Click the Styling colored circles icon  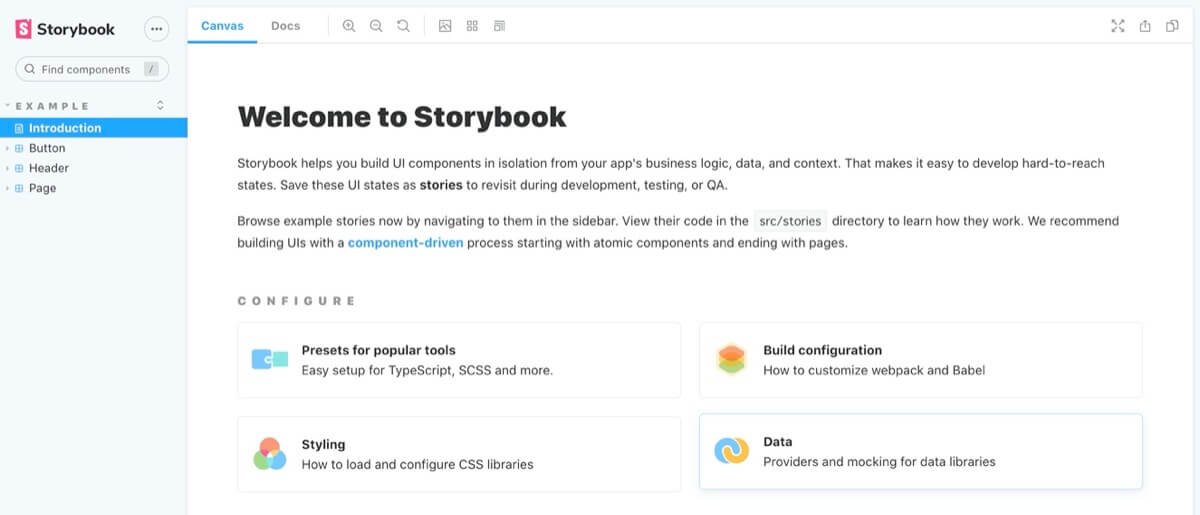[270, 454]
